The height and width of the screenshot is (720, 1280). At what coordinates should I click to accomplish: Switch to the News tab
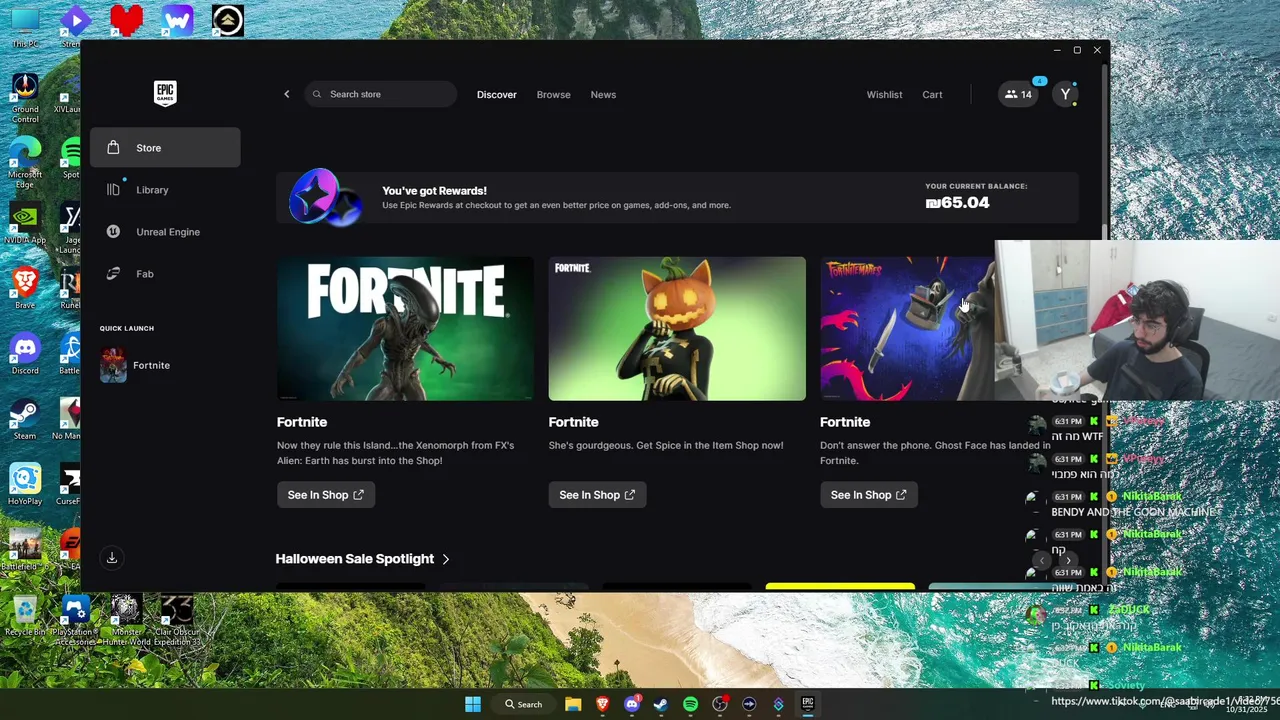click(603, 94)
